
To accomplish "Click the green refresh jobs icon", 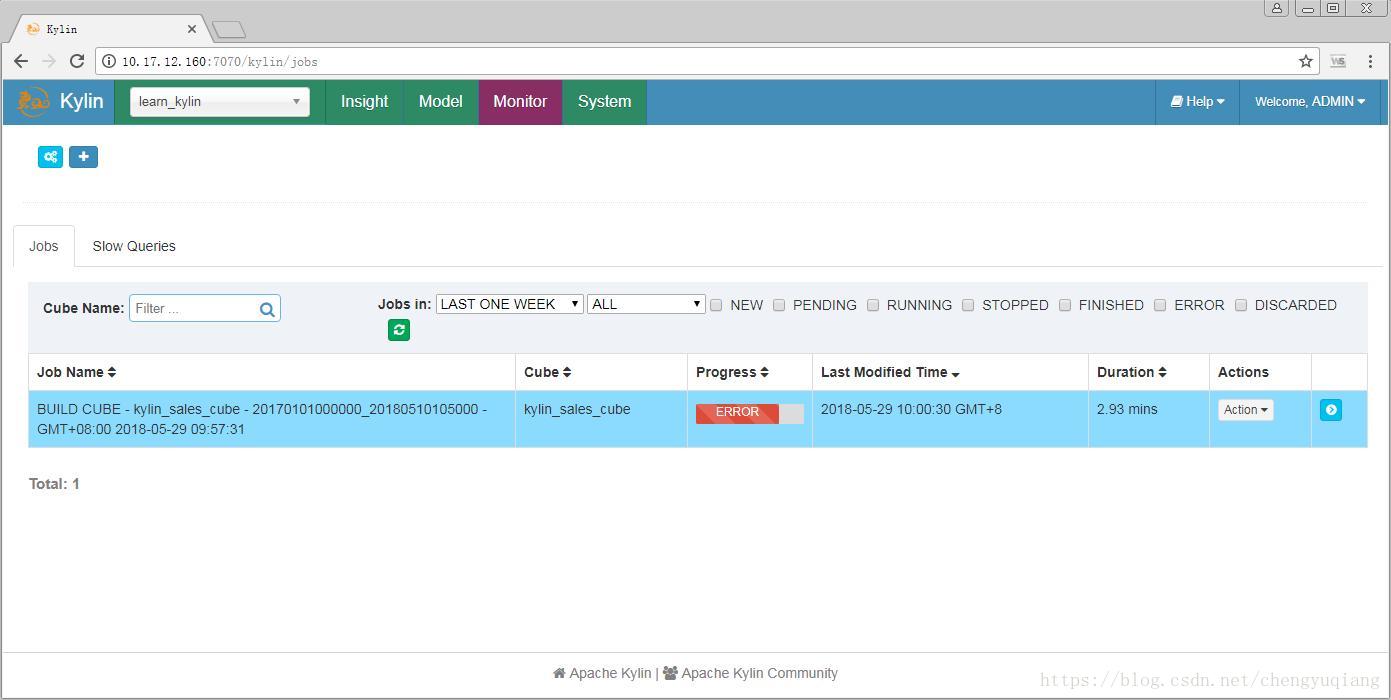I will coord(399,330).
